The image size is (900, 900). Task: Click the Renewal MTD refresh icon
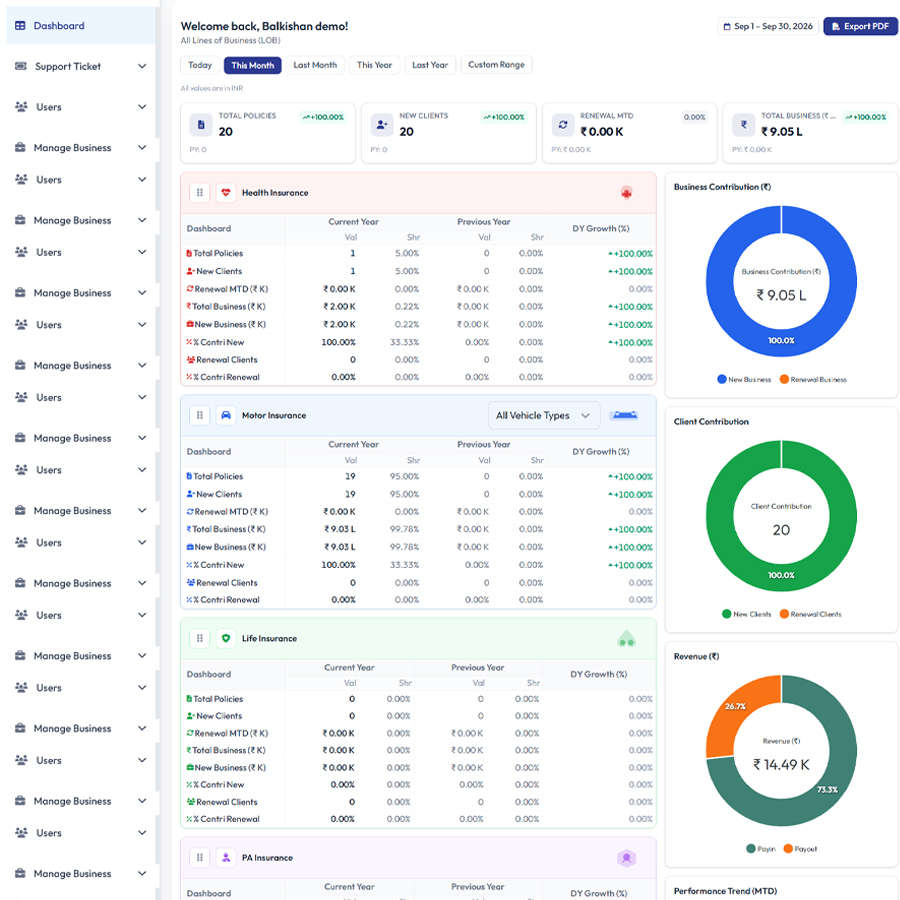[x=562, y=125]
